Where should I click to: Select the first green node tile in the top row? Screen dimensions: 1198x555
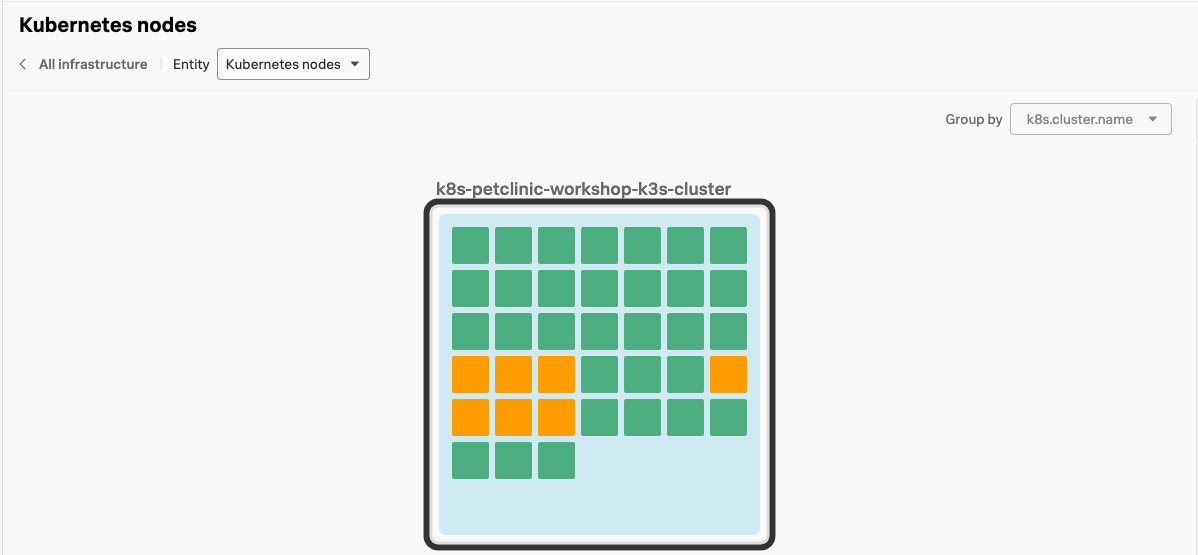tap(470, 246)
